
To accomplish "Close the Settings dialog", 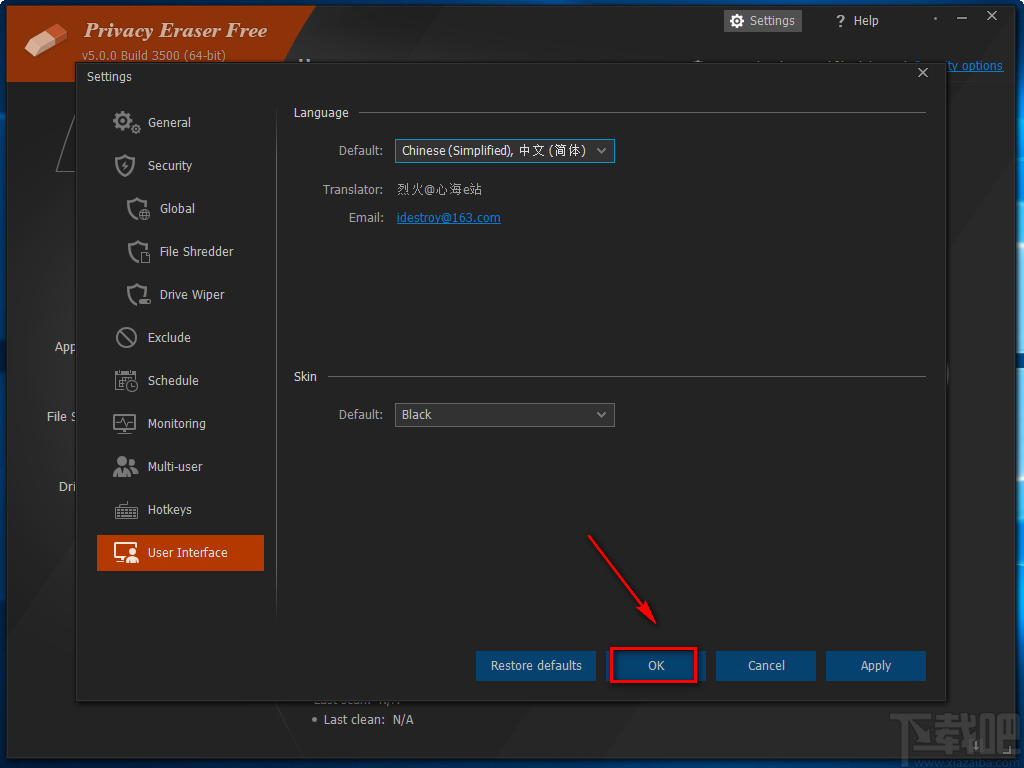I will [x=923, y=72].
